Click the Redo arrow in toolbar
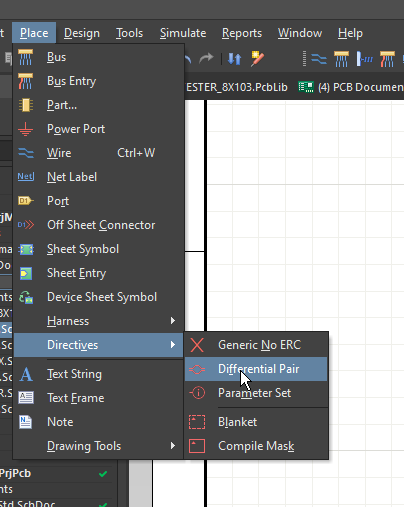 [x=206, y=59]
